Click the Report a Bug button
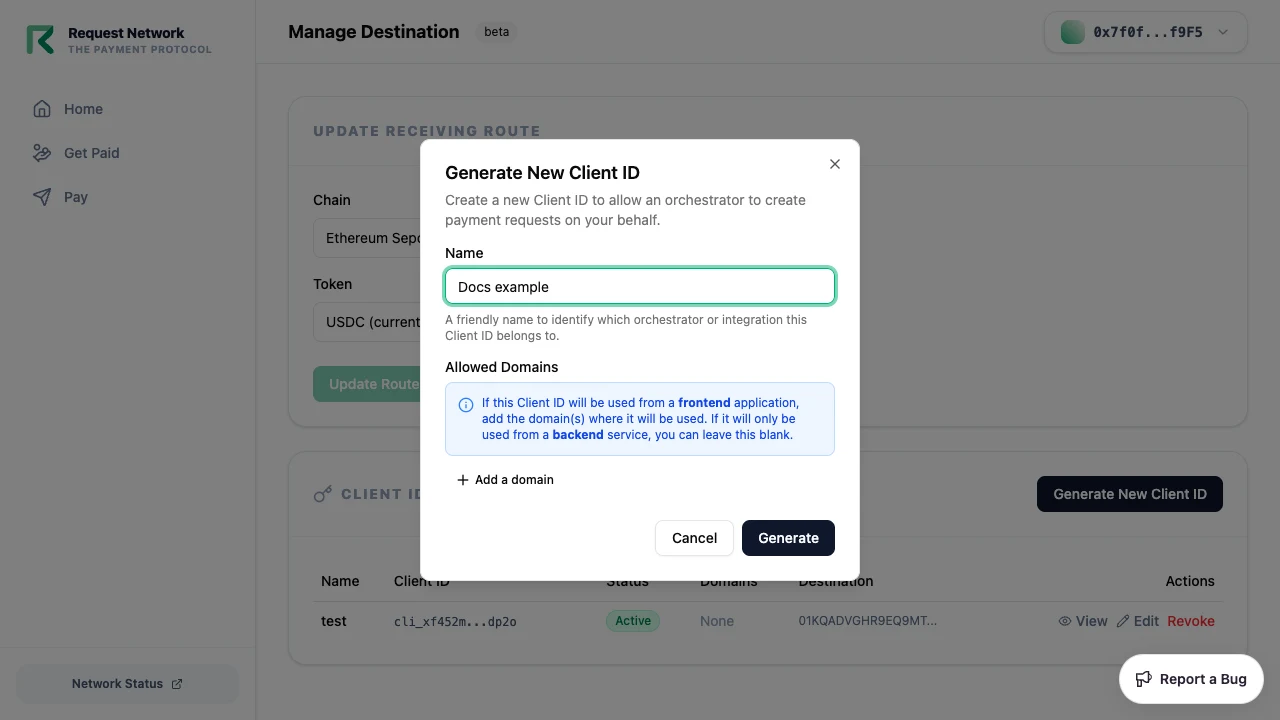This screenshot has height=720, width=1280. [1191, 679]
